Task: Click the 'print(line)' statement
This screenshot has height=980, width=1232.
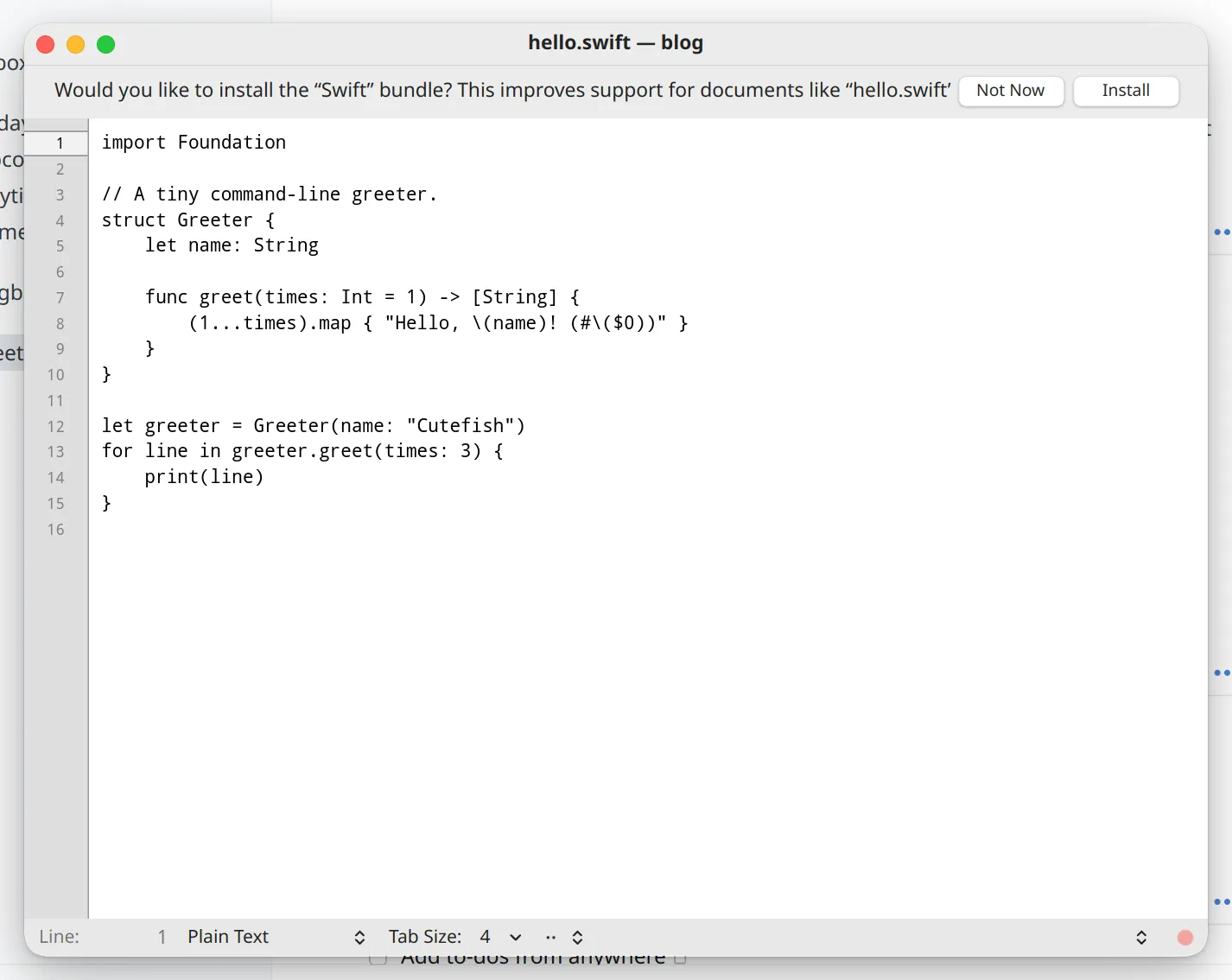Action: click(x=205, y=477)
